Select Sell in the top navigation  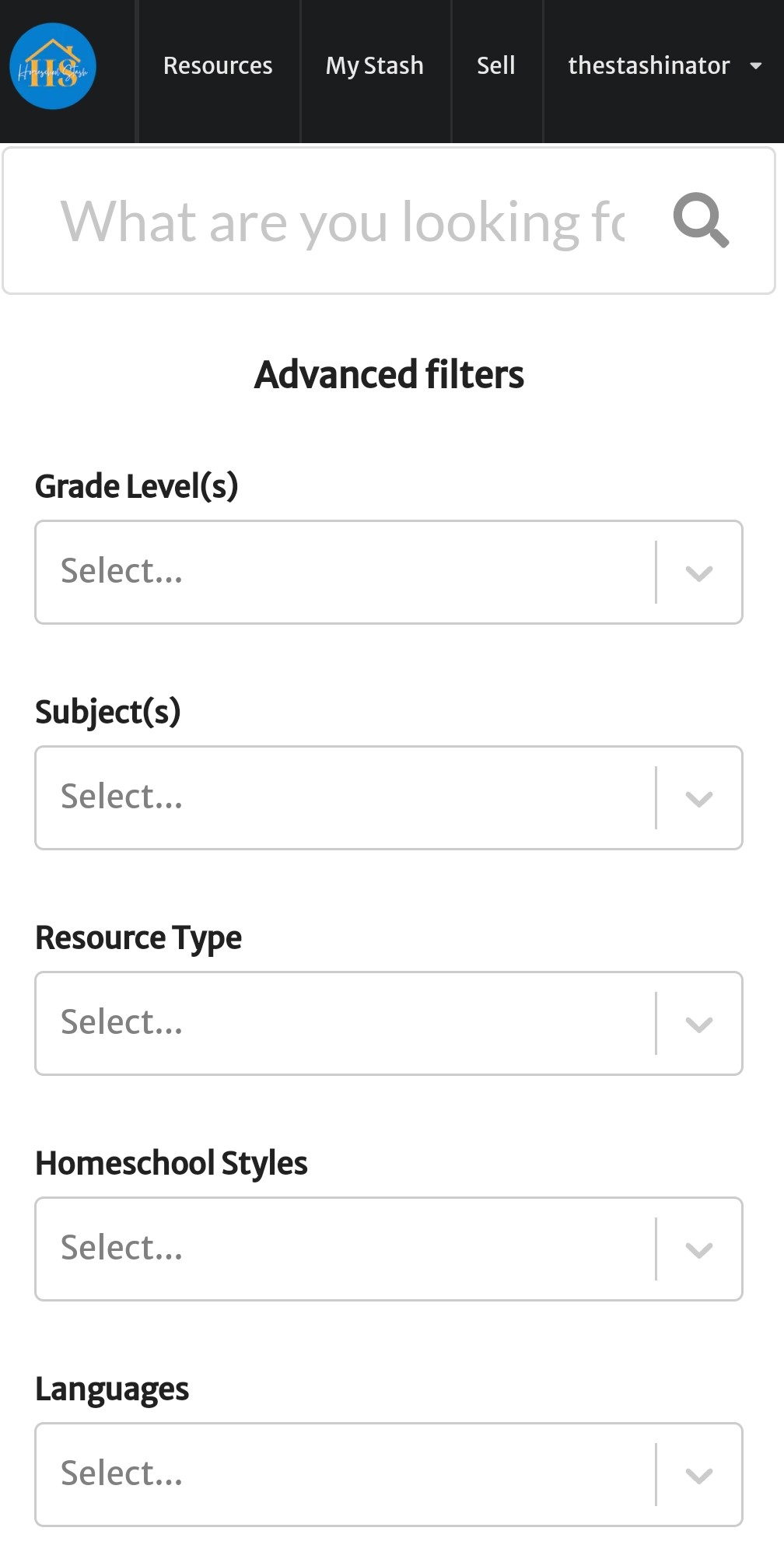[x=496, y=66]
